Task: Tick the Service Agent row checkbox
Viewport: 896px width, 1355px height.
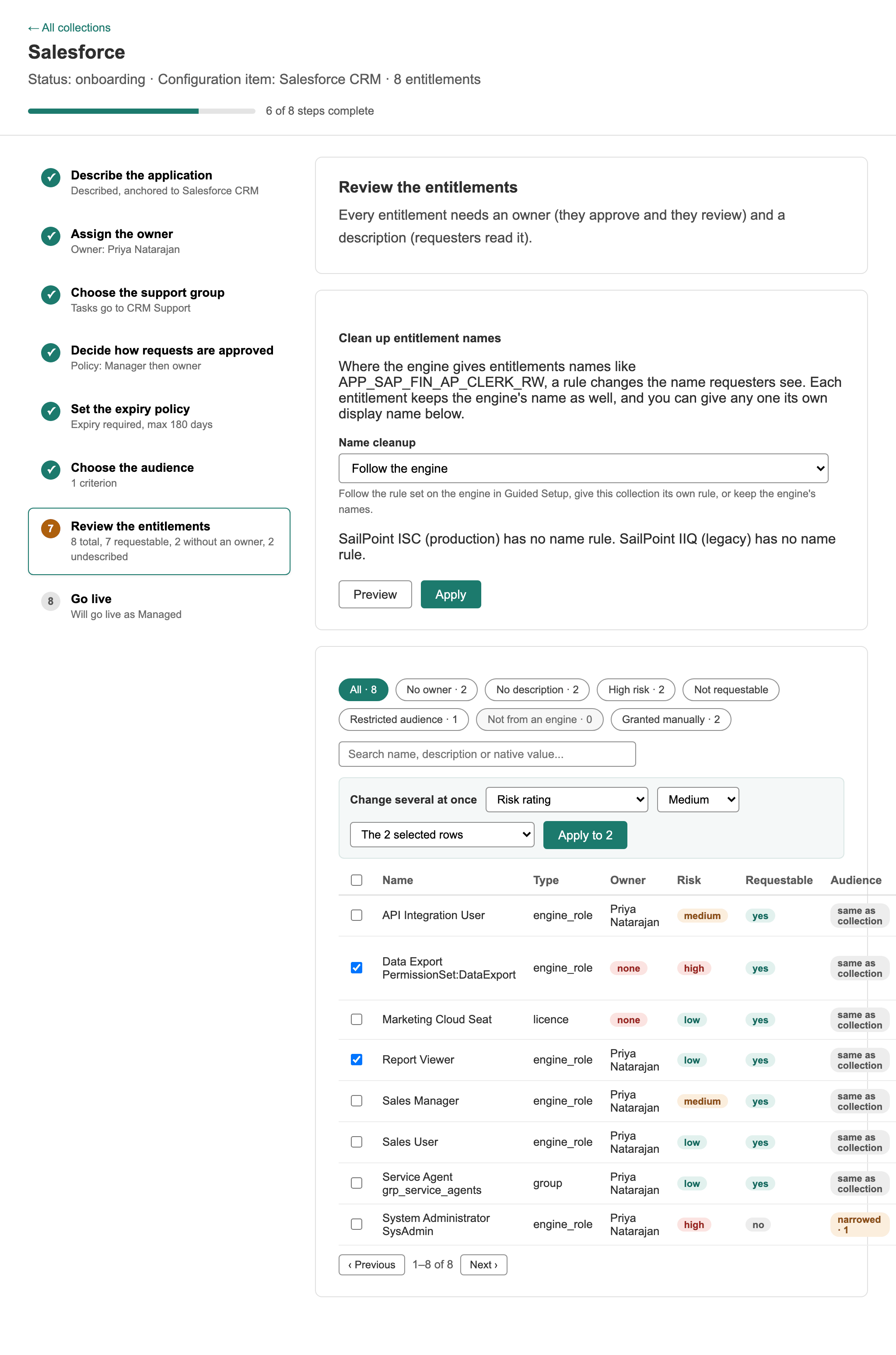Action: click(x=357, y=1183)
